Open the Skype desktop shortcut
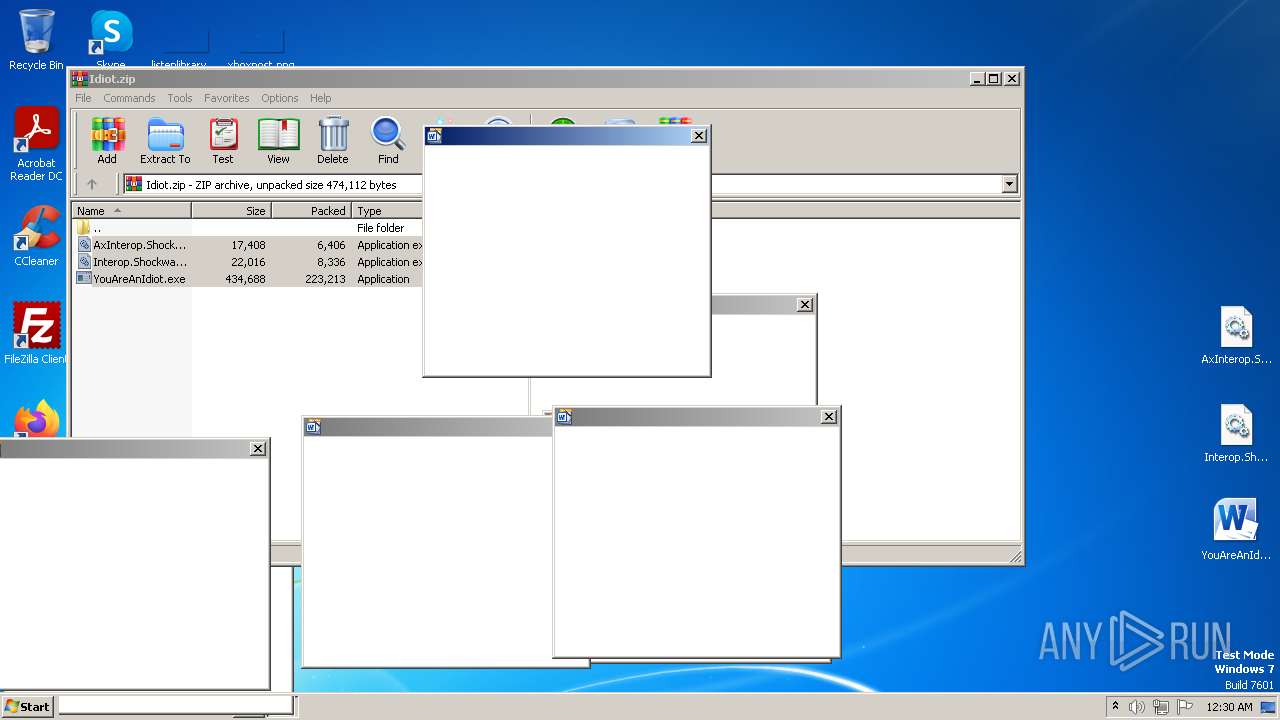 coord(110,40)
